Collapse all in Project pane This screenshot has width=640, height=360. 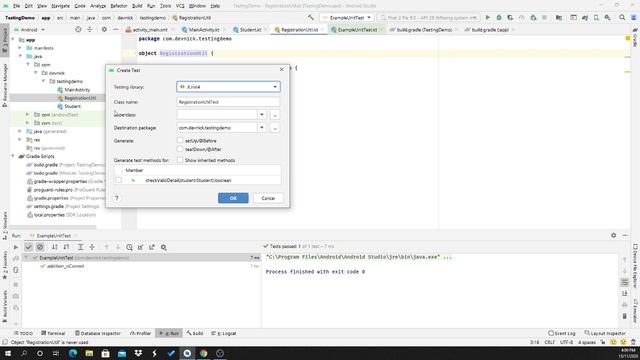coord(90,29)
